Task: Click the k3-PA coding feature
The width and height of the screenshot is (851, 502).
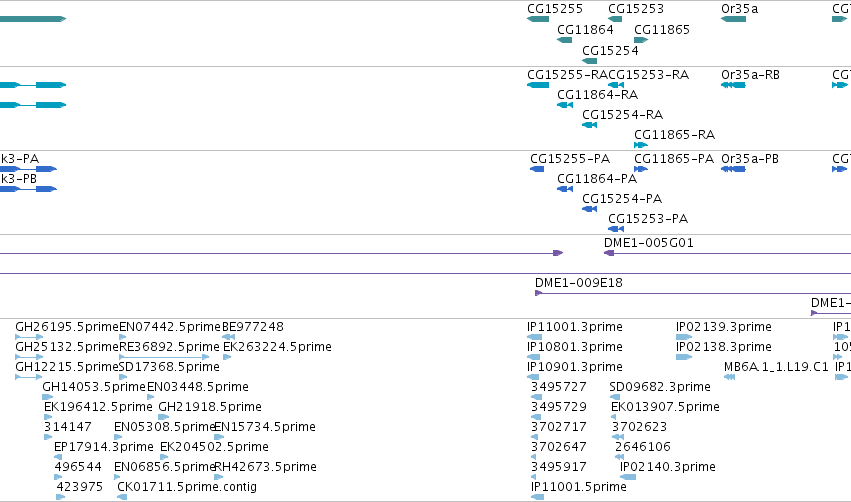Action: (x=28, y=169)
